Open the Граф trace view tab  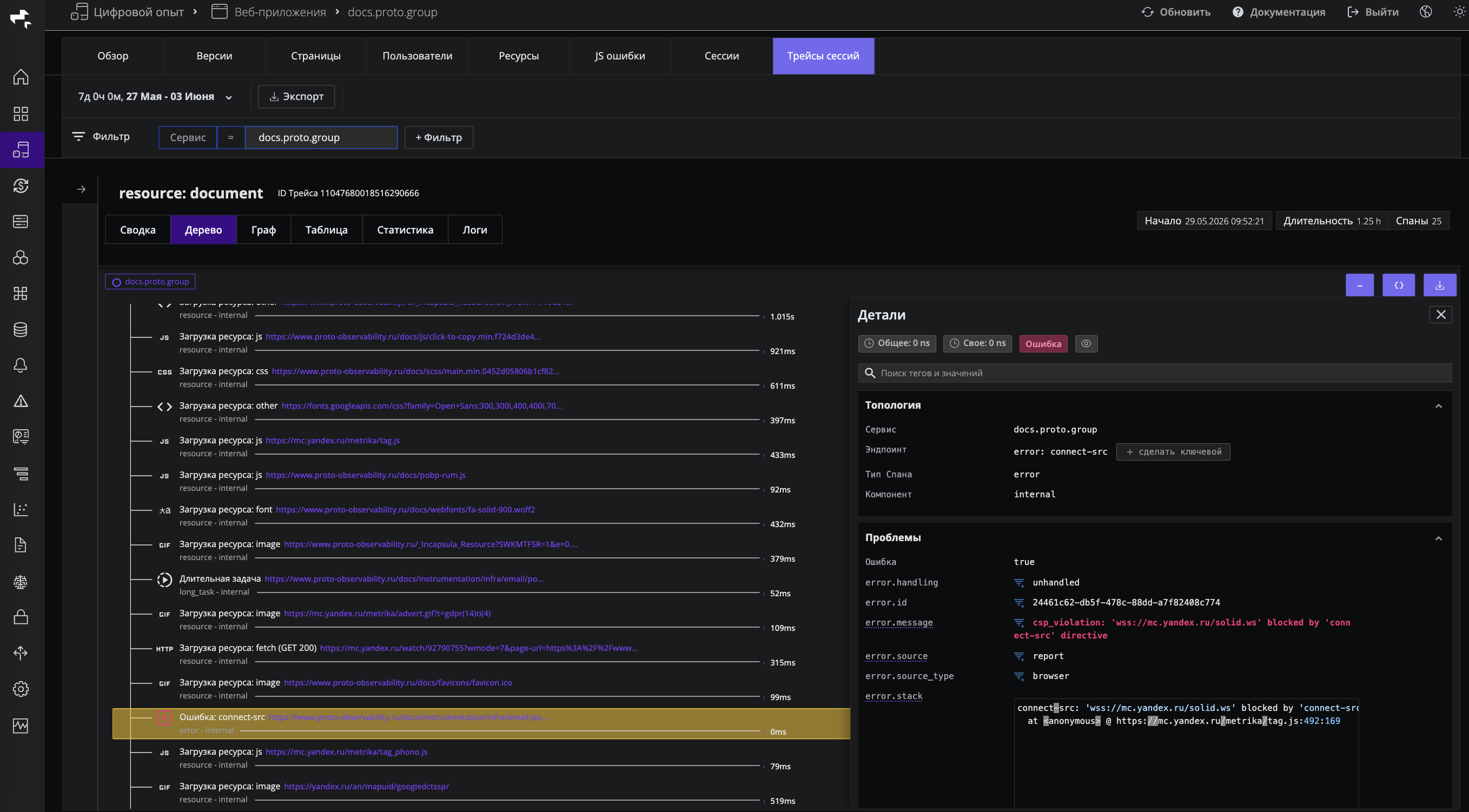click(x=263, y=230)
